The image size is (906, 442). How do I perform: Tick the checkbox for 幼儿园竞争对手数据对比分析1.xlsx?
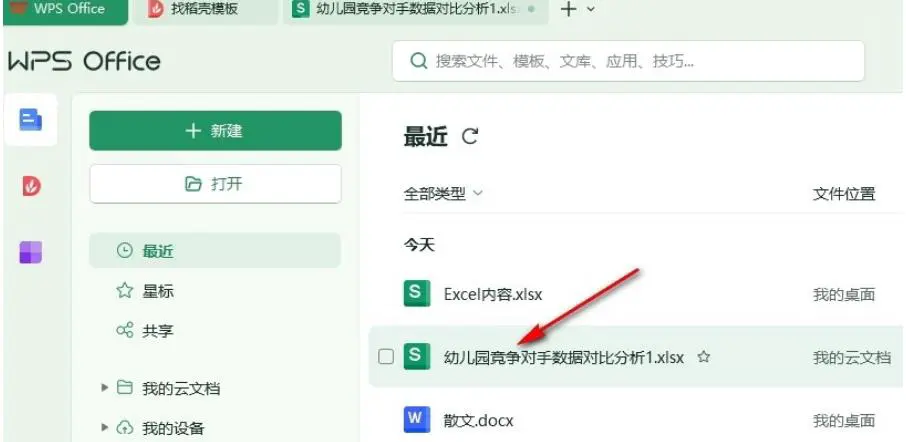point(386,357)
